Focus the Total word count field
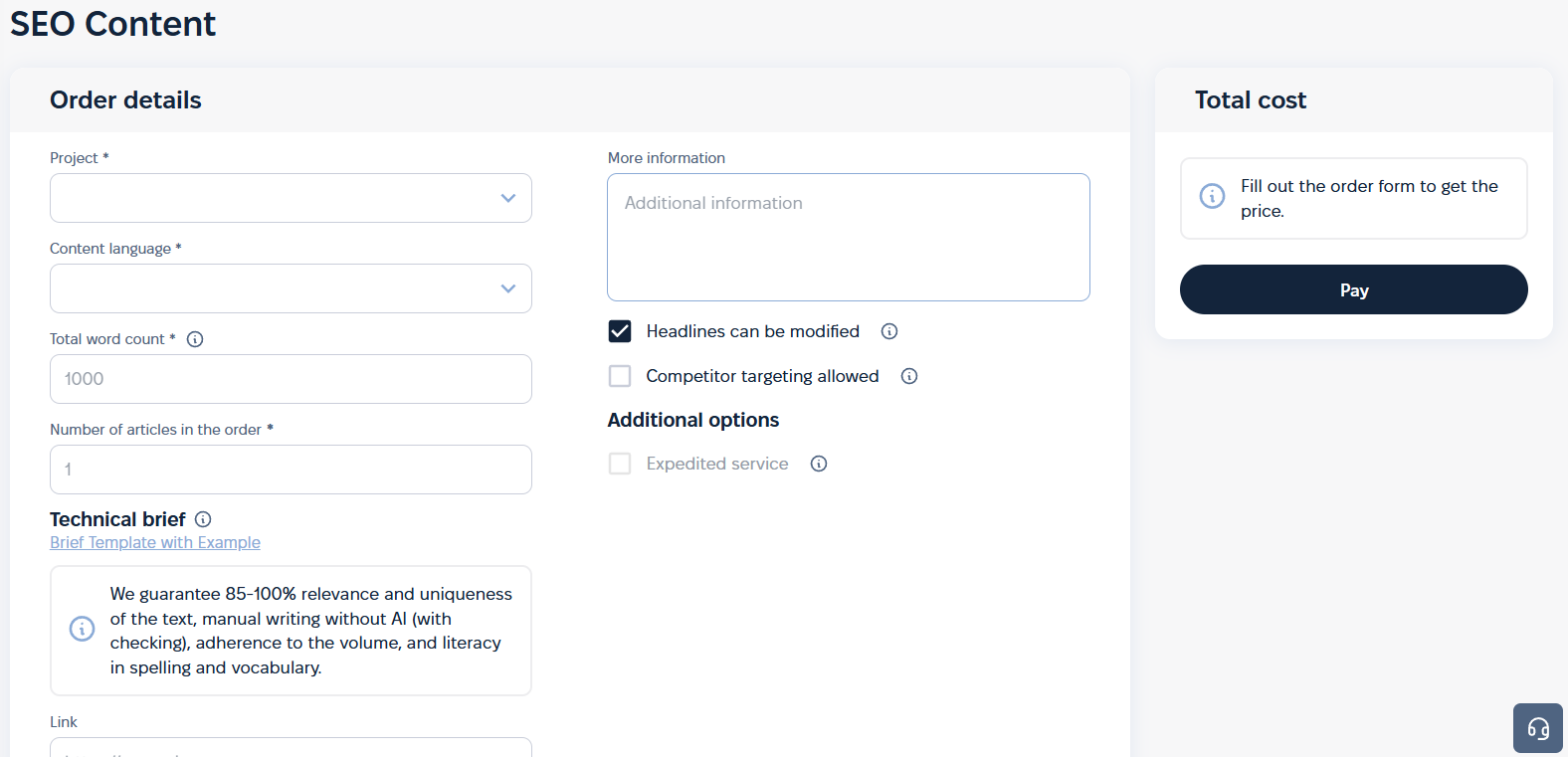The image size is (1568, 757). 291,379
